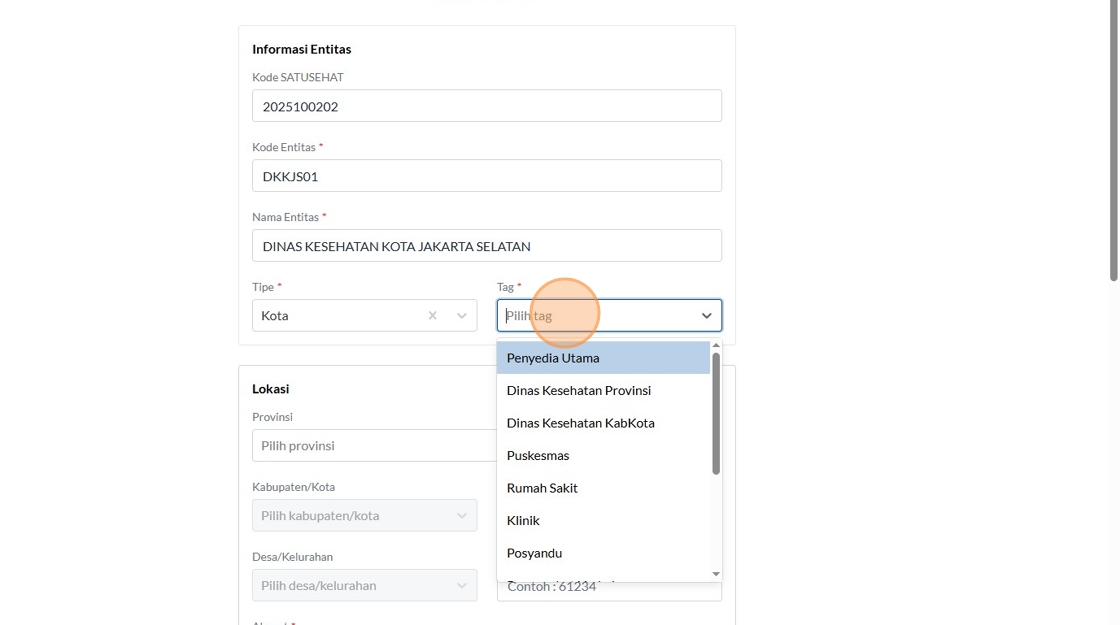Expand the Tipe dropdown chevron

coord(462,316)
